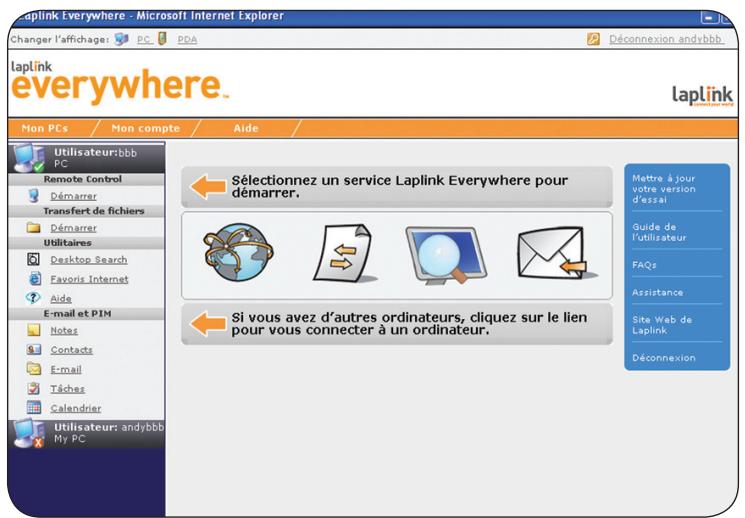Click the Tâches checklist icon

click(33, 388)
